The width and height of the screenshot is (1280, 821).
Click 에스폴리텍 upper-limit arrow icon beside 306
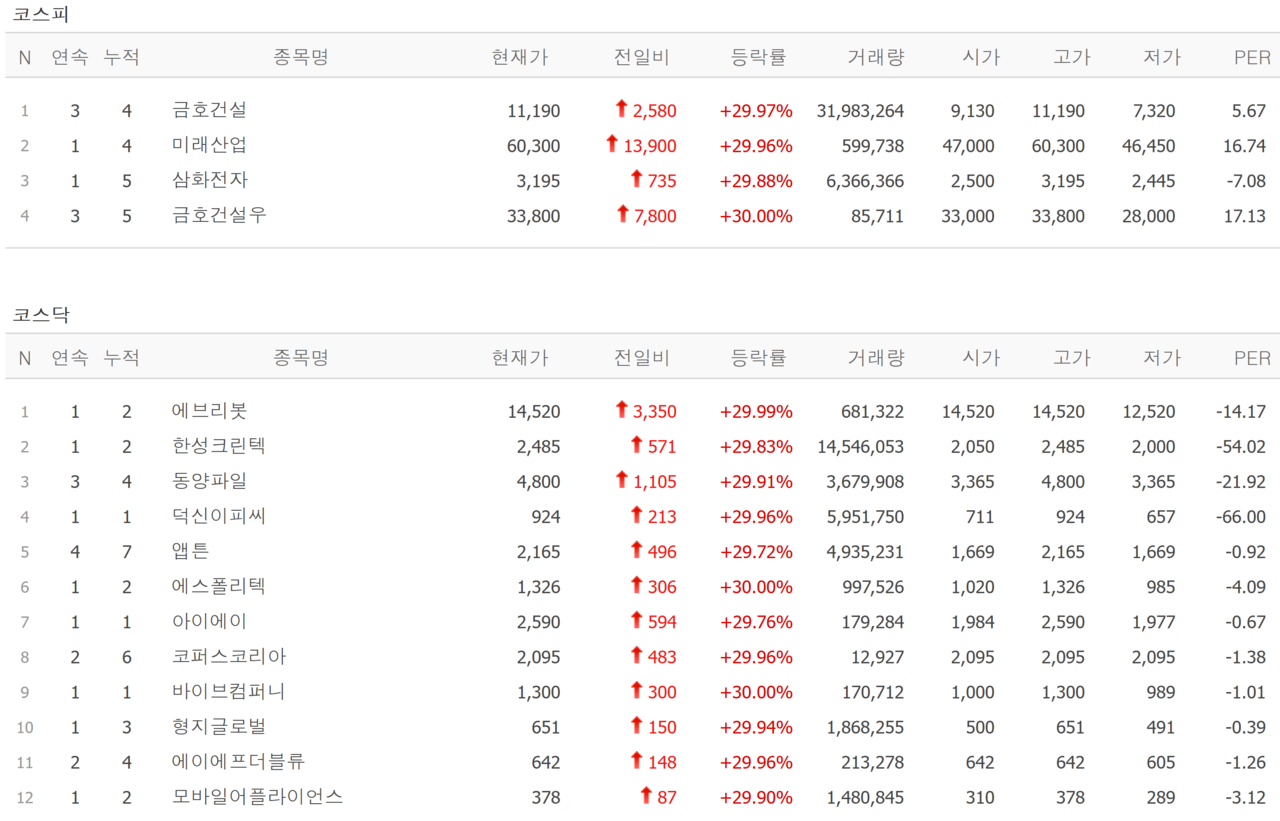tap(636, 584)
